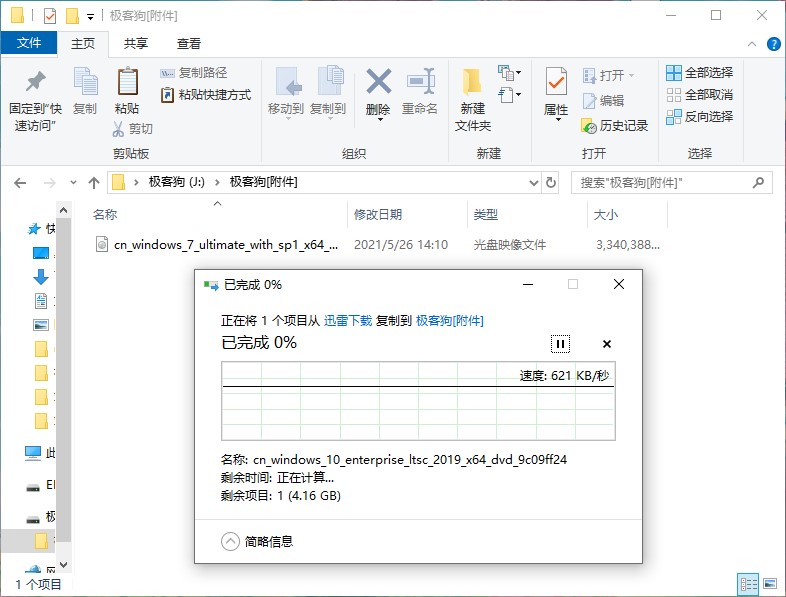786x597 pixels.
Task: Pause the copy operation
Action: click(x=560, y=344)
